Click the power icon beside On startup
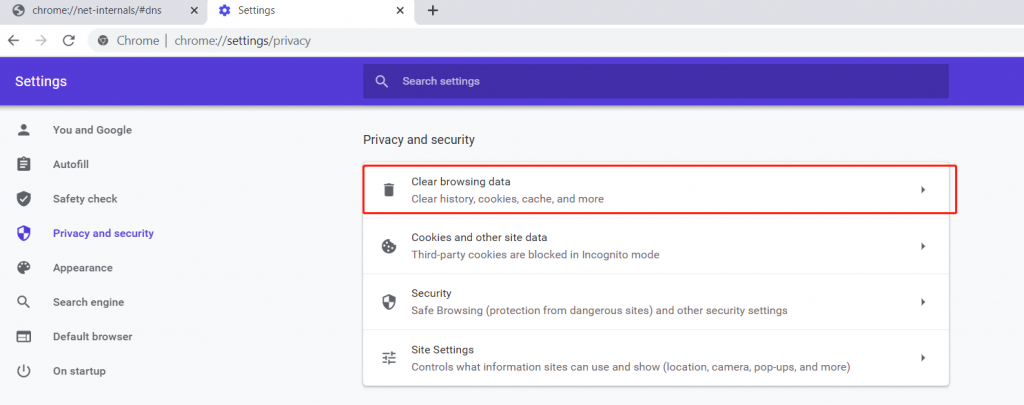 coord(24,371)
